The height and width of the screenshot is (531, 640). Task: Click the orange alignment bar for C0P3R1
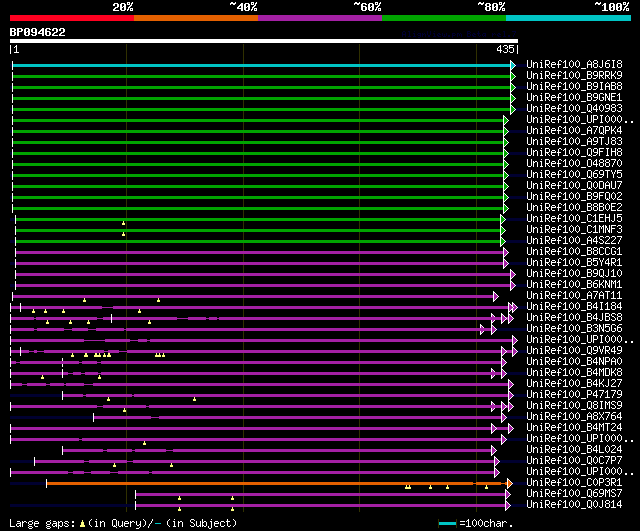pyautogui.click(x=277, y=484)
